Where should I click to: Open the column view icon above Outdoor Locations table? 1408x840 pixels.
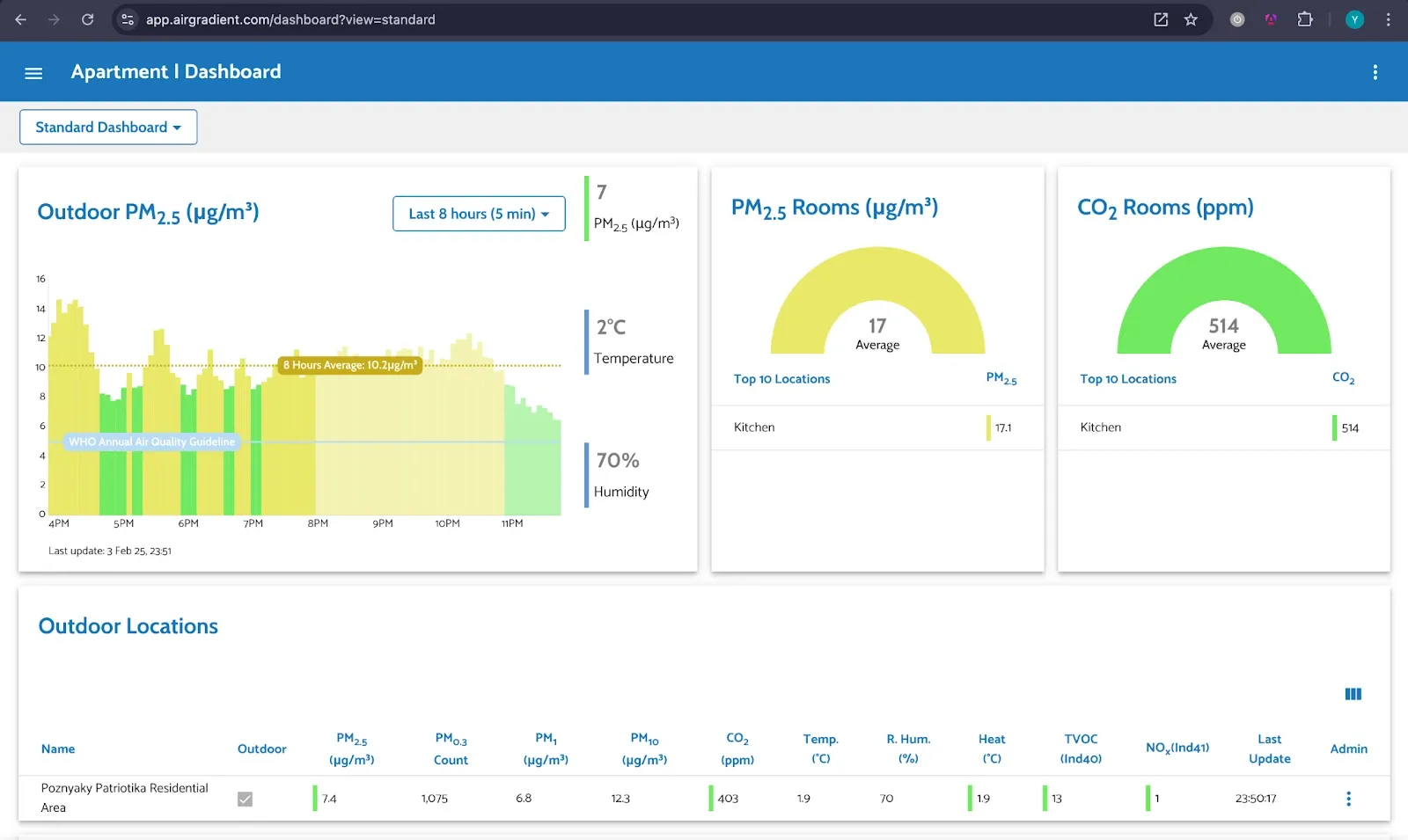[1353, 694]
